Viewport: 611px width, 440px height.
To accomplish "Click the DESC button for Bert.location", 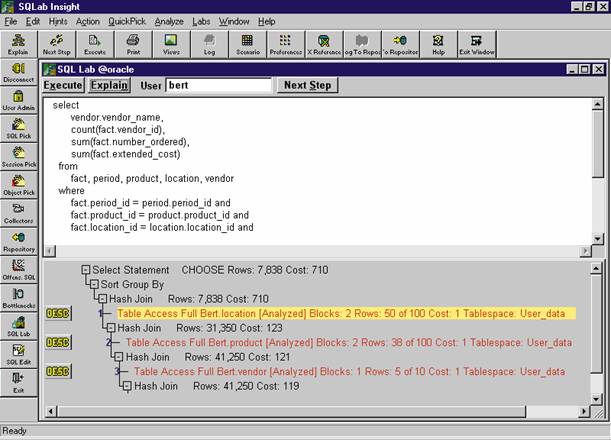I will tap(58, 313).
